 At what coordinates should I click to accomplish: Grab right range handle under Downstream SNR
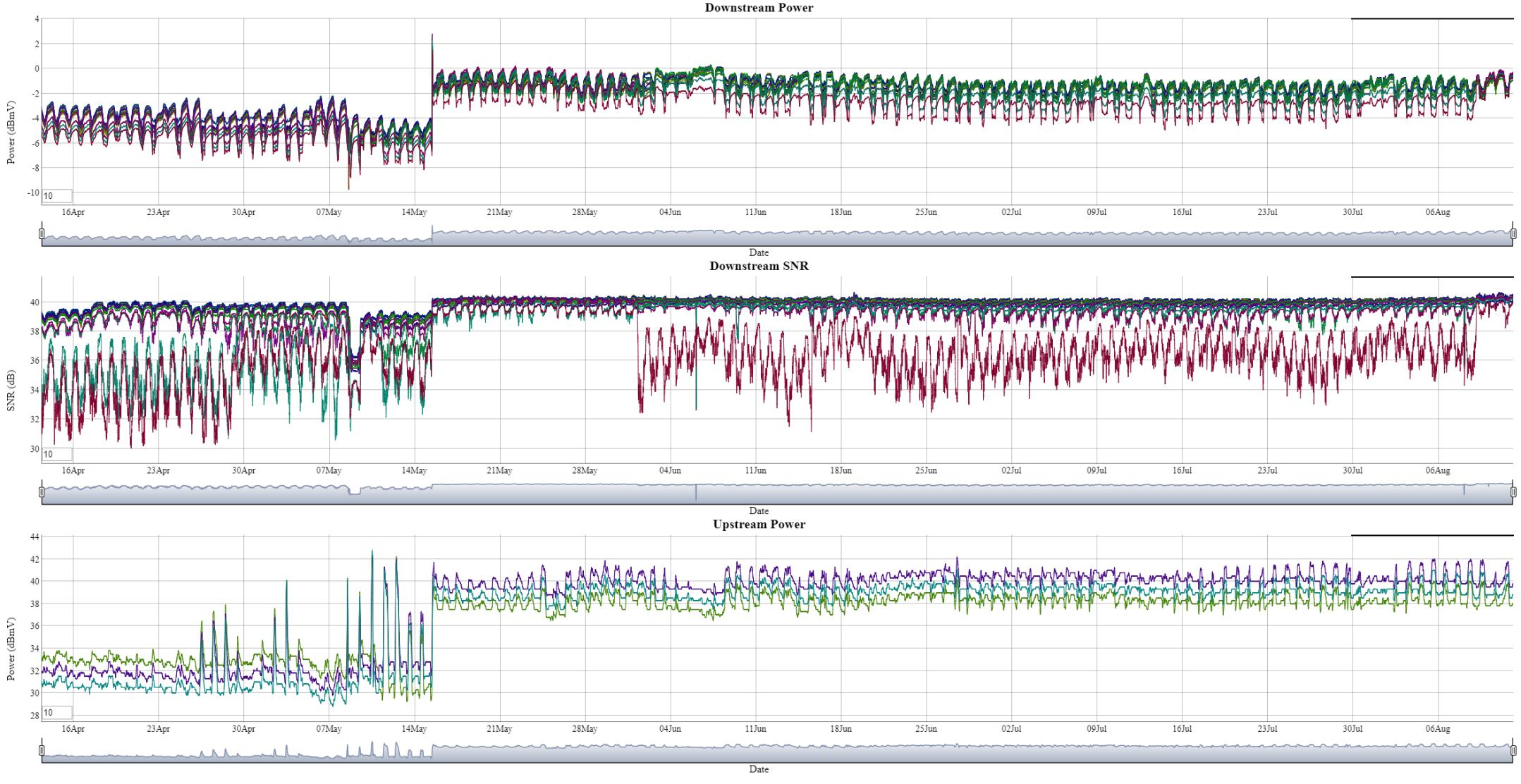click(1513, 492)
